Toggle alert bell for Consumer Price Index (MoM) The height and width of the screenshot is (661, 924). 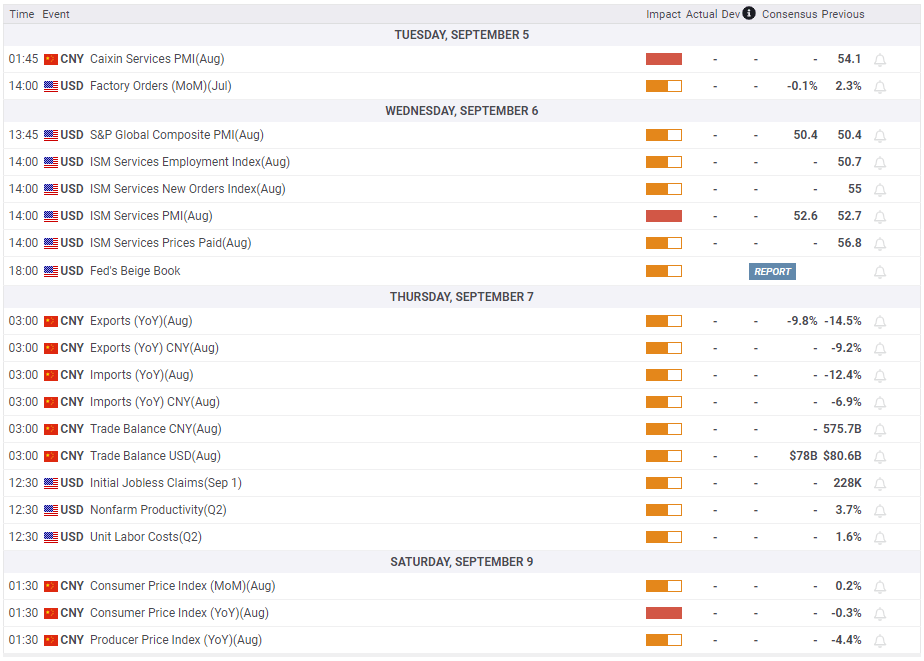click(x=880, y=587)
